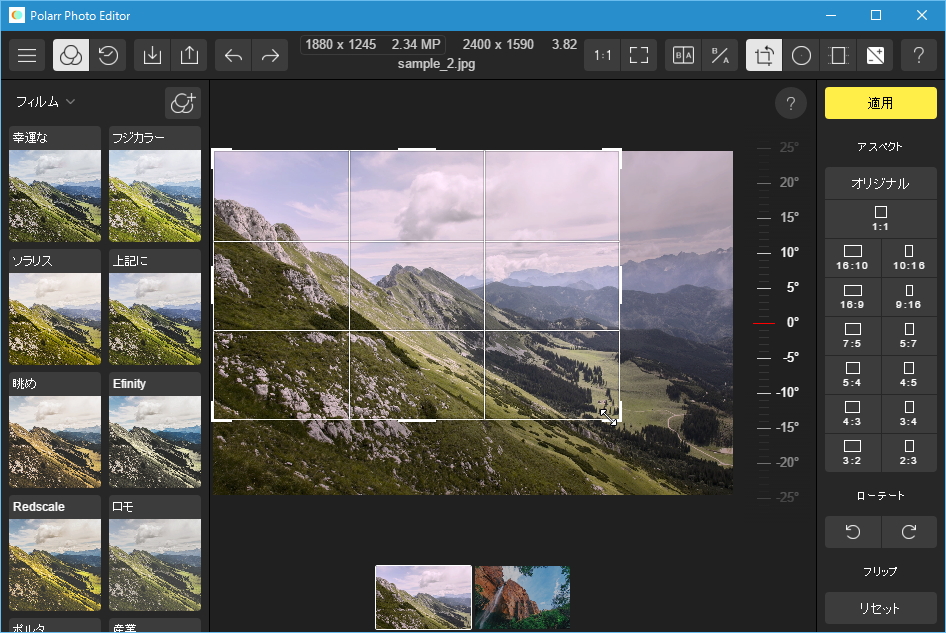Apply the フジカラー film filter

pos(155,184)
